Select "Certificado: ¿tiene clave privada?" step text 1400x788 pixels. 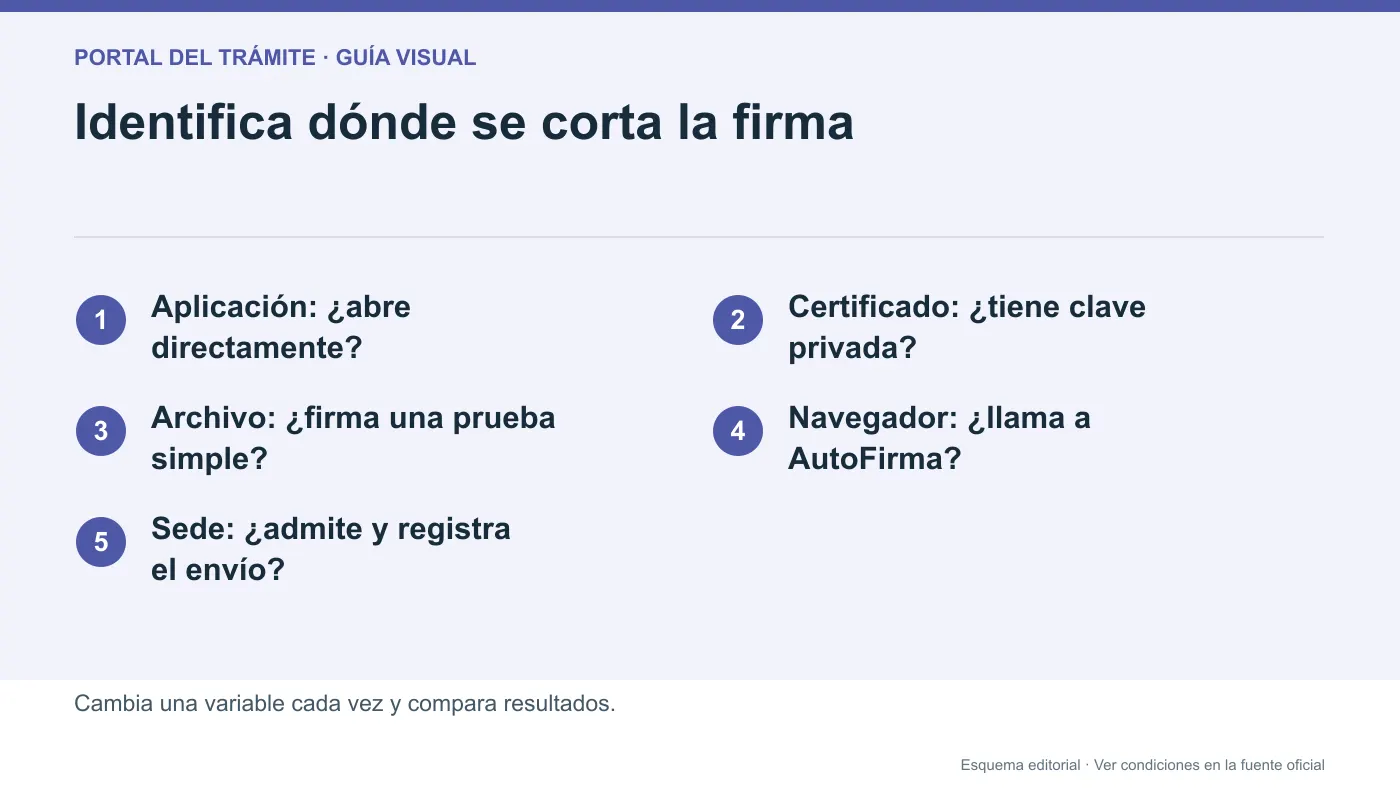click(967, 327)
